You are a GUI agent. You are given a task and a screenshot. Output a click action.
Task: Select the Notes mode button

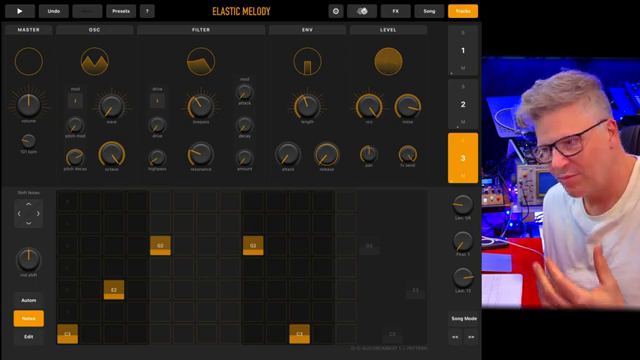pyautogui.click(x=29, y=318)
